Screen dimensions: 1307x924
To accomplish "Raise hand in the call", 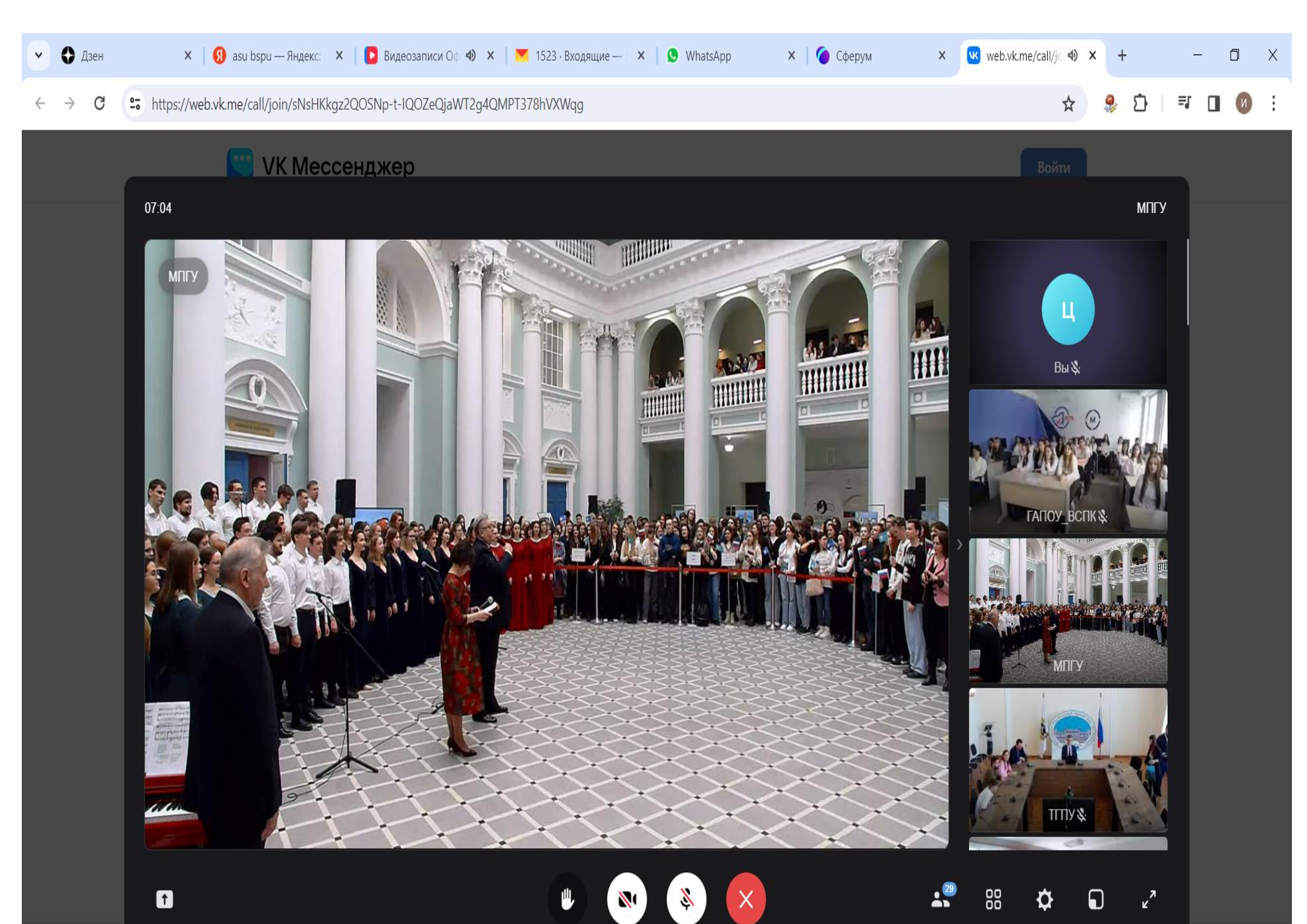I will pyautogui.click(x=567, y=899).
